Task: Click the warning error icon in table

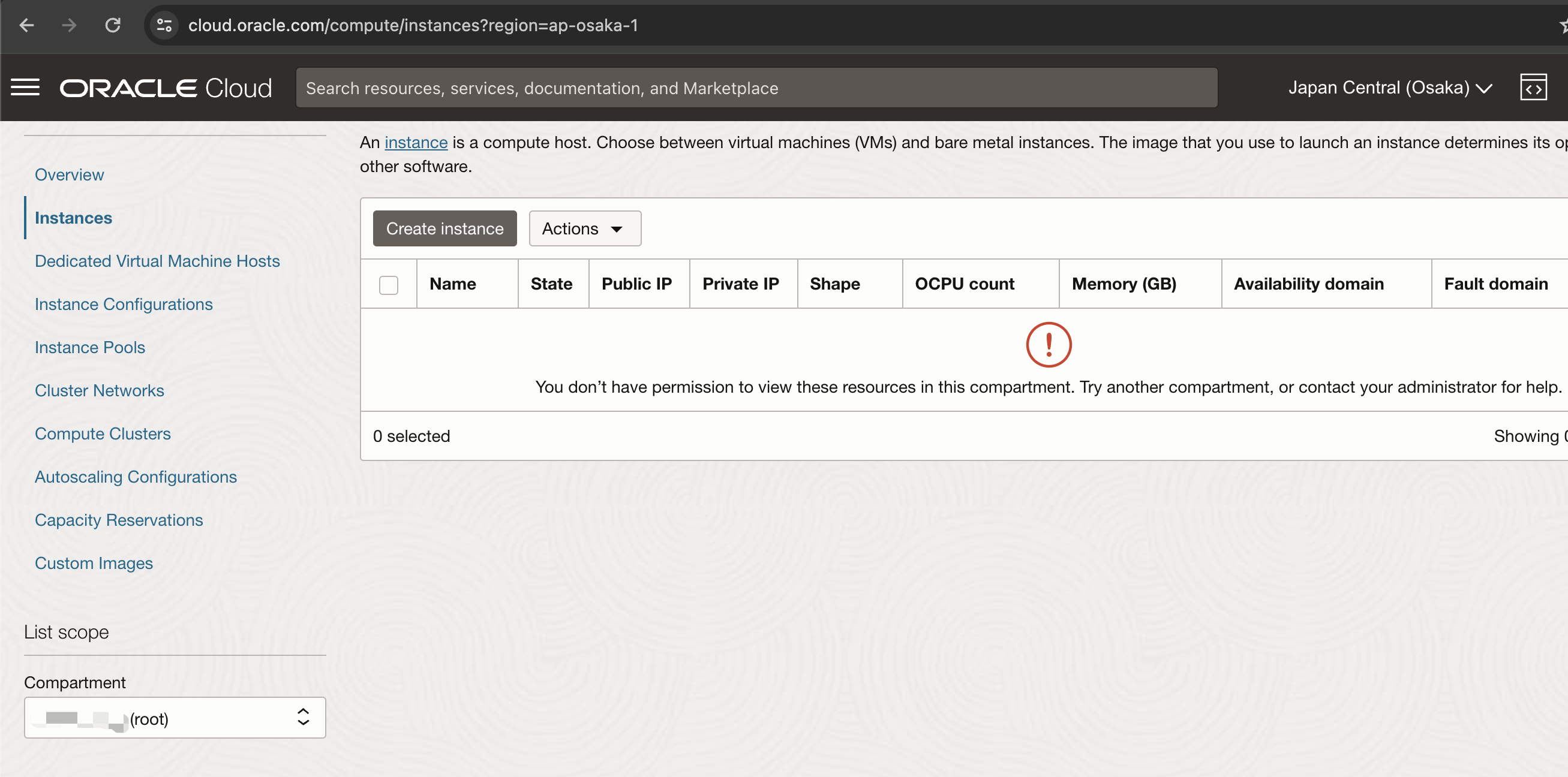Action: click(x=1048, y=344)
